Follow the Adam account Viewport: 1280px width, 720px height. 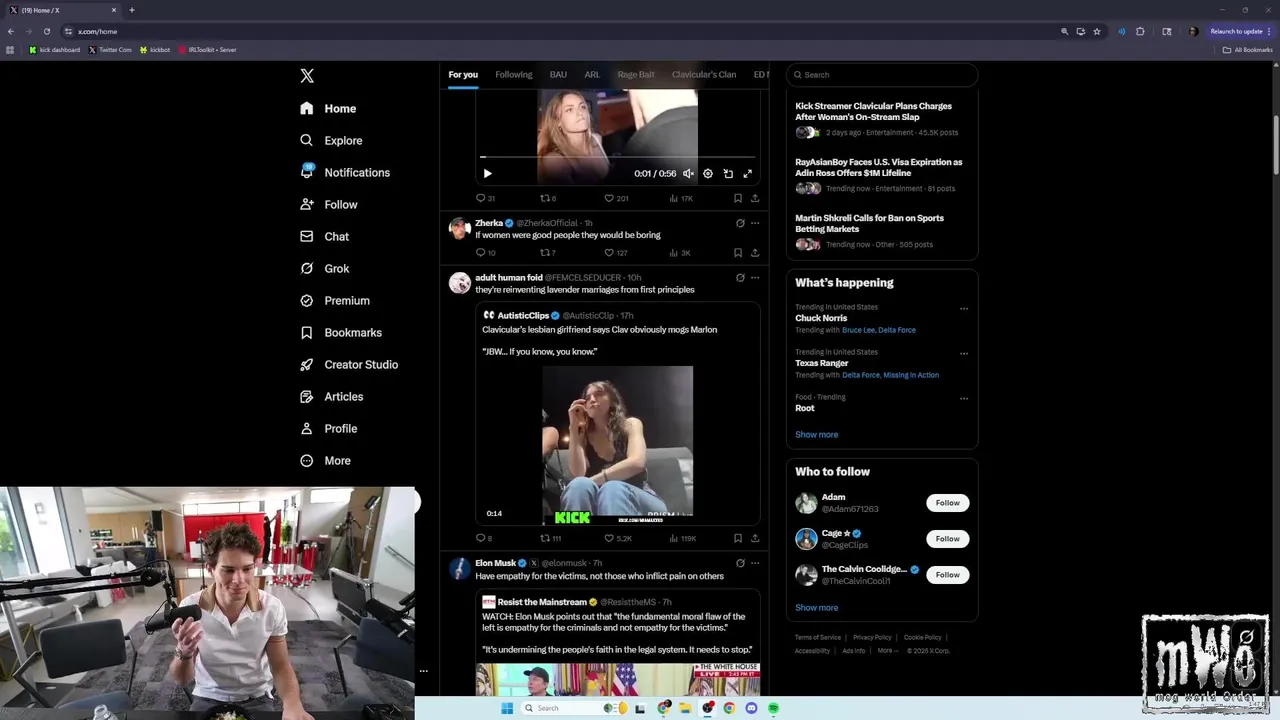point(947,503)
